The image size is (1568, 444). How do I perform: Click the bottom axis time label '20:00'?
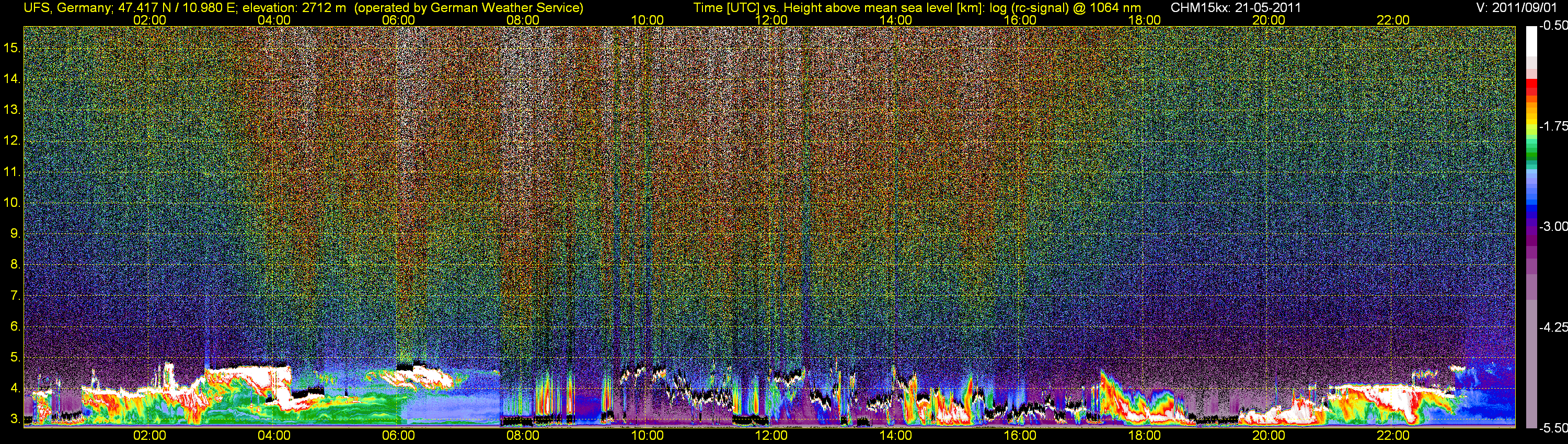1269,436
